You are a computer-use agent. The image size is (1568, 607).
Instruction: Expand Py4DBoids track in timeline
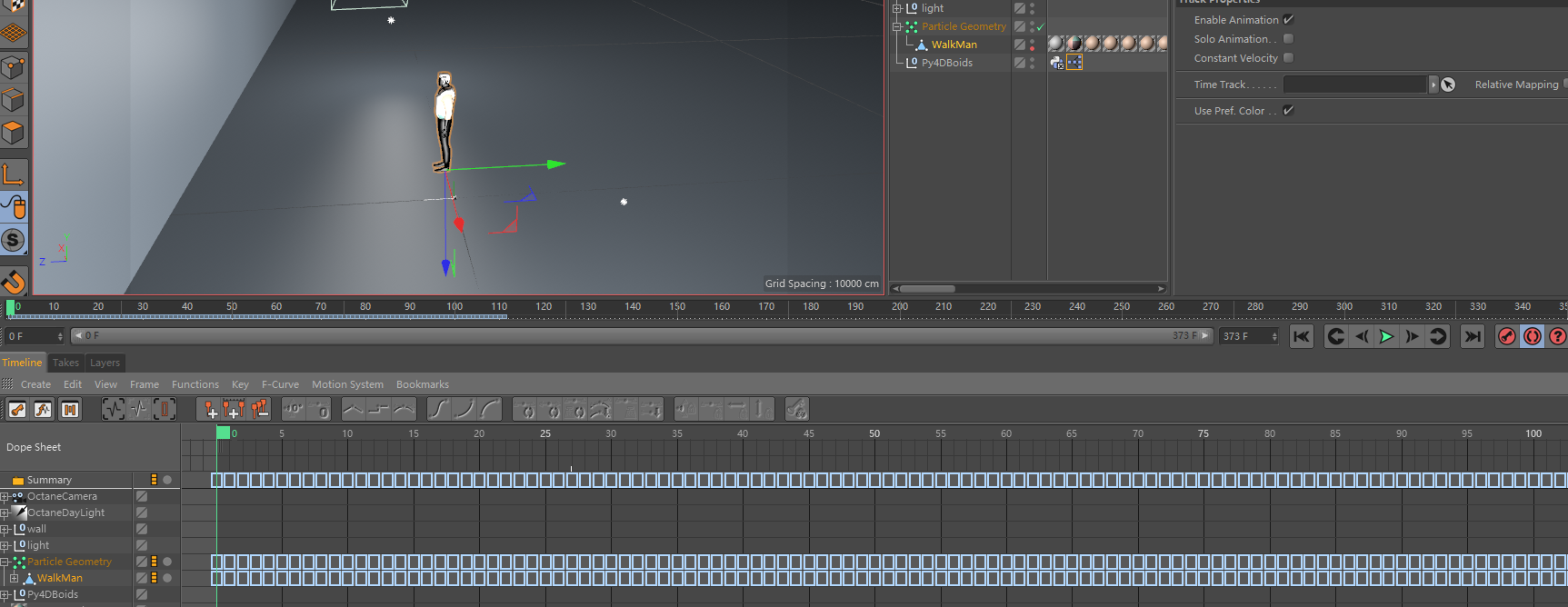pyautogui.click(x=5, y=595)
